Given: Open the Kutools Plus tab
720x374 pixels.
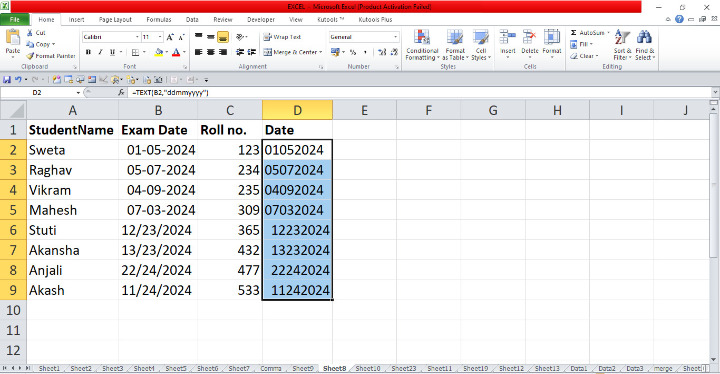Looking at the screenshot, I should (375, 19).
